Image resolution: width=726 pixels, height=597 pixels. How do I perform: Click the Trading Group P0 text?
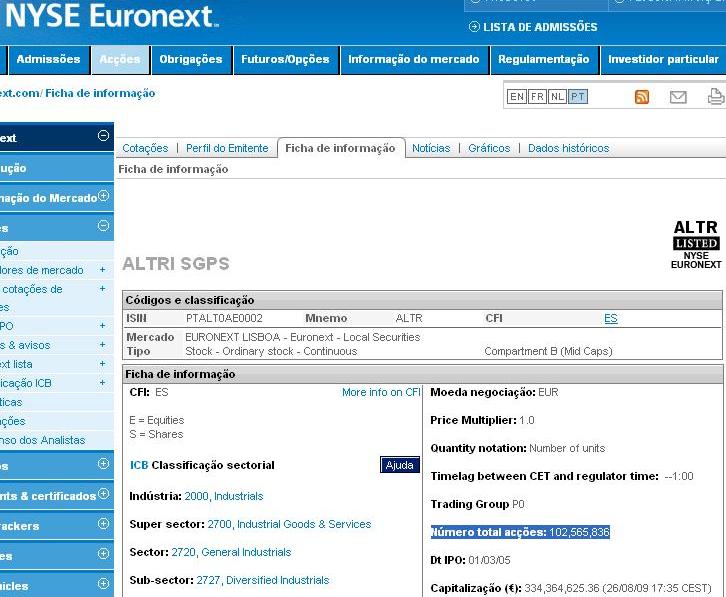click(477, 504)
